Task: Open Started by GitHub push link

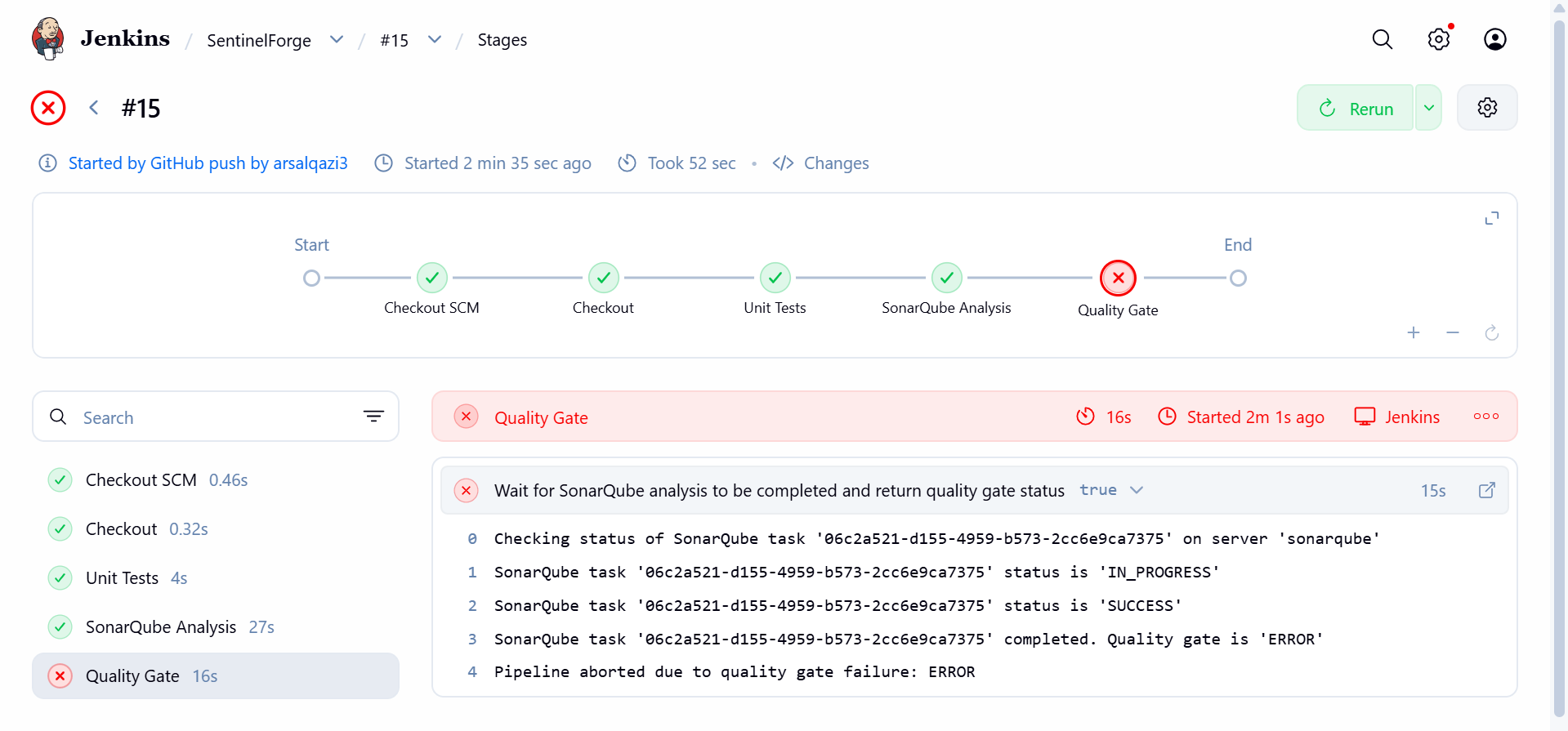Action: click(208, 163)
